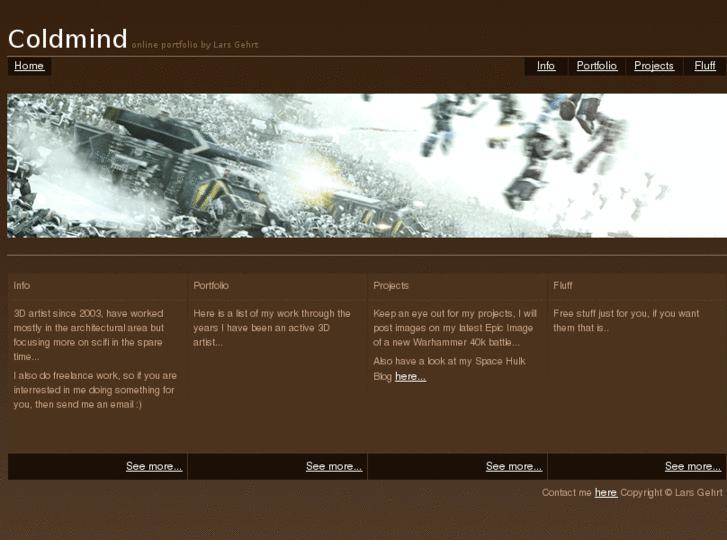Click the 'Free stuff just for you' text
Viewport: 727px width, 545px height.
coord(626,321)
